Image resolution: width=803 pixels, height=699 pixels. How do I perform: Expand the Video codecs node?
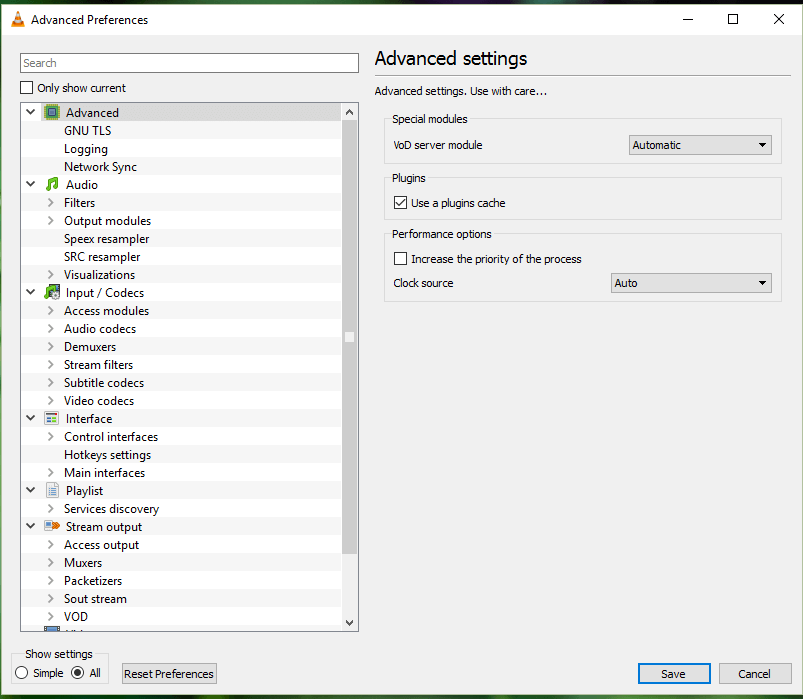pyautogui.click(x=50, y=401)
